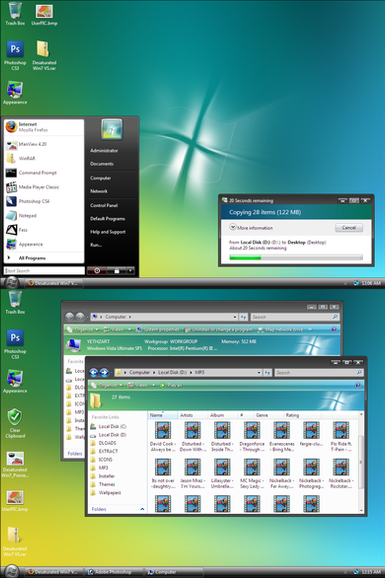Open the Administrator folder link in Start menu
385x578 pixels.
tap(104, 150)
